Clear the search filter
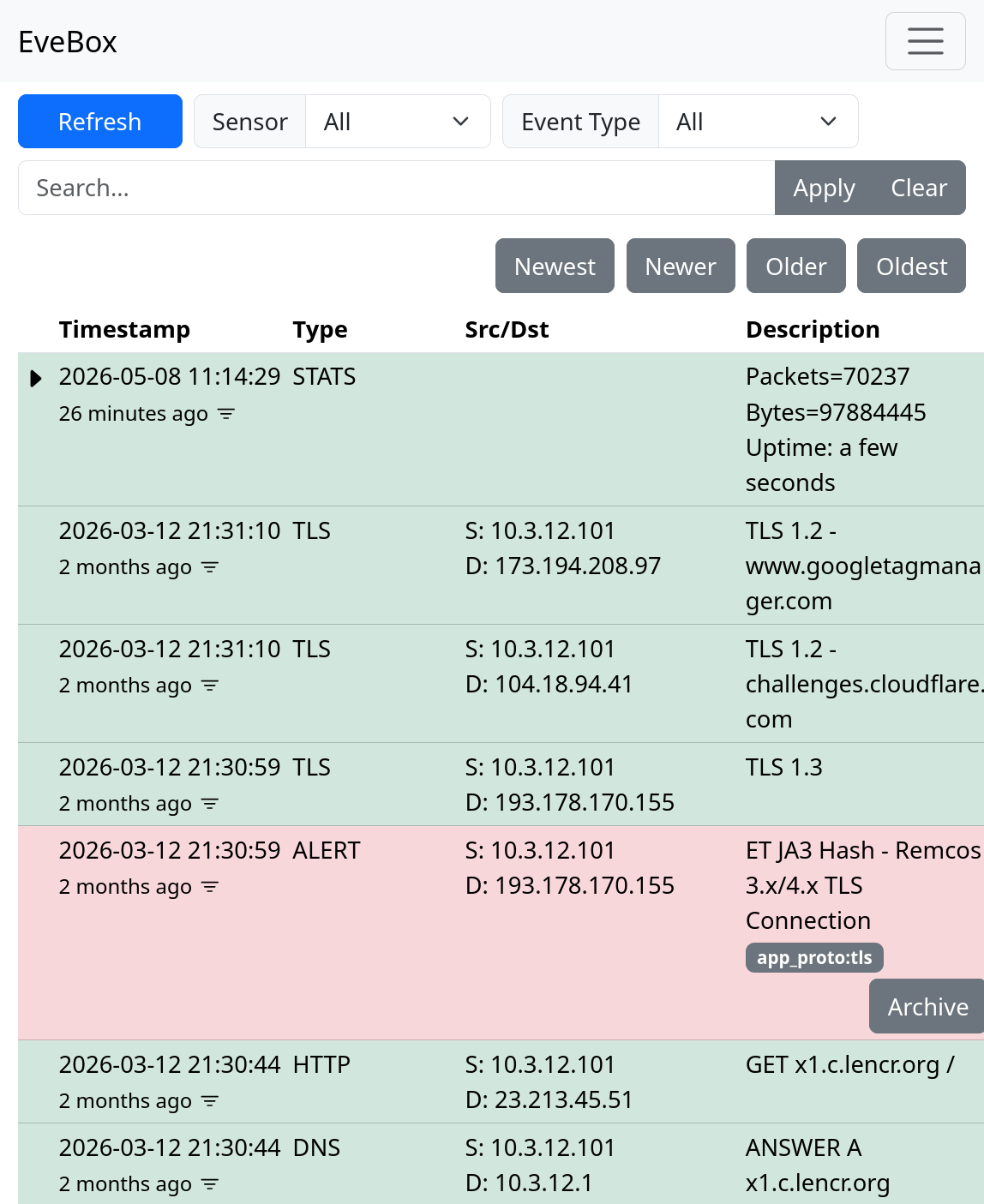Viewport: 984px width, 1204px height. 919,188
